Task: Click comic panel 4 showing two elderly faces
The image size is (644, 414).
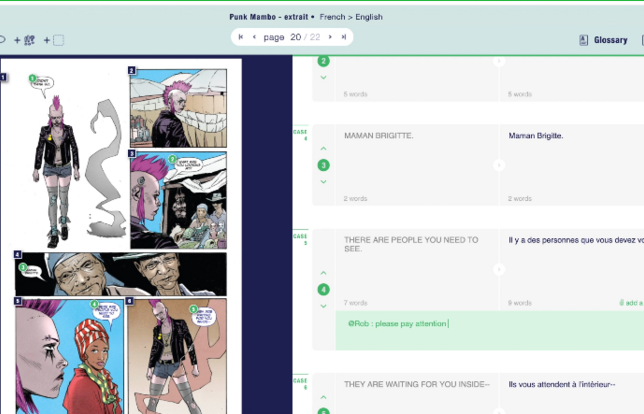Action: tap(121, 274)
